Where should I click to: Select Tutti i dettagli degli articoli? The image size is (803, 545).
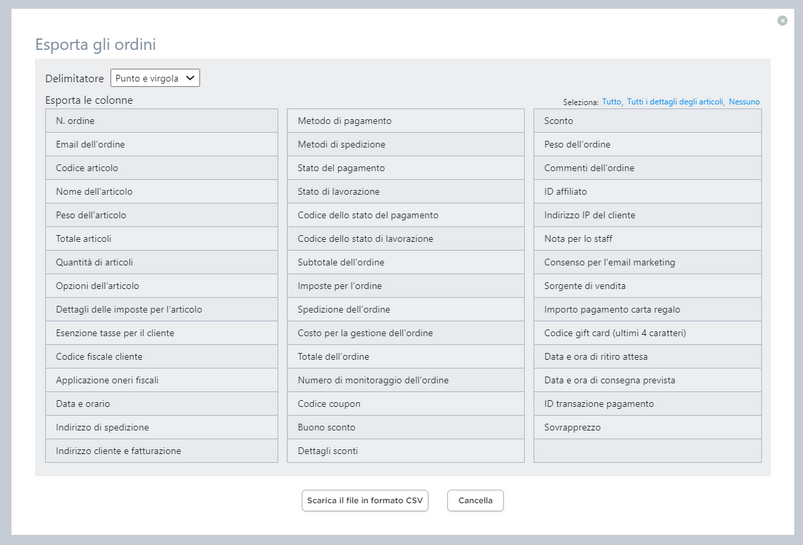(x=675, y=101)
